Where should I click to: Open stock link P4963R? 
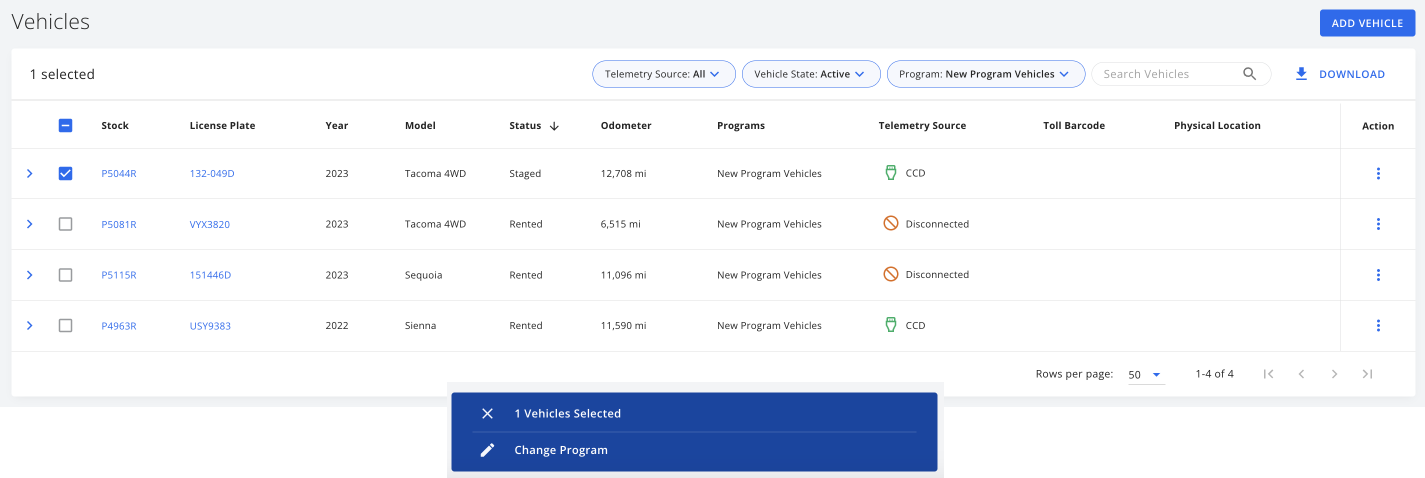click(119, 326)
